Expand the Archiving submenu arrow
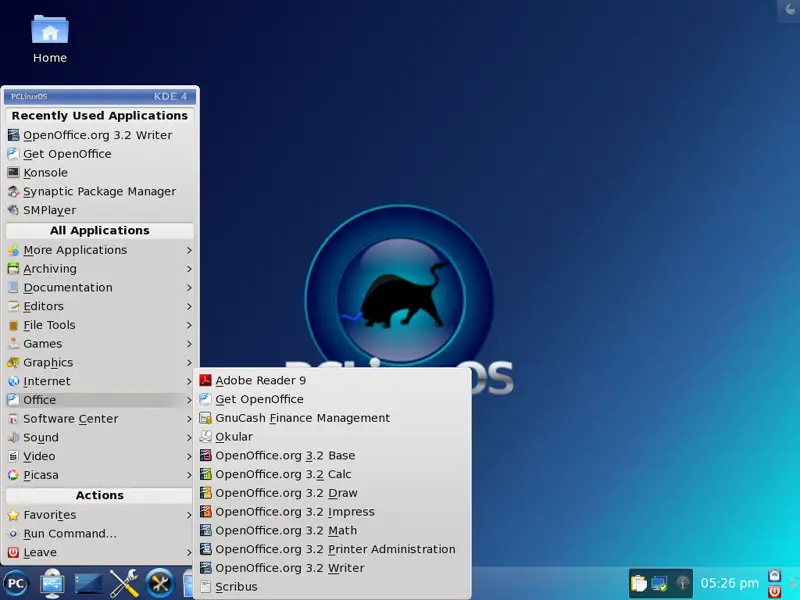The height and width of the screenshot is (600, 800). click(189, 269)
